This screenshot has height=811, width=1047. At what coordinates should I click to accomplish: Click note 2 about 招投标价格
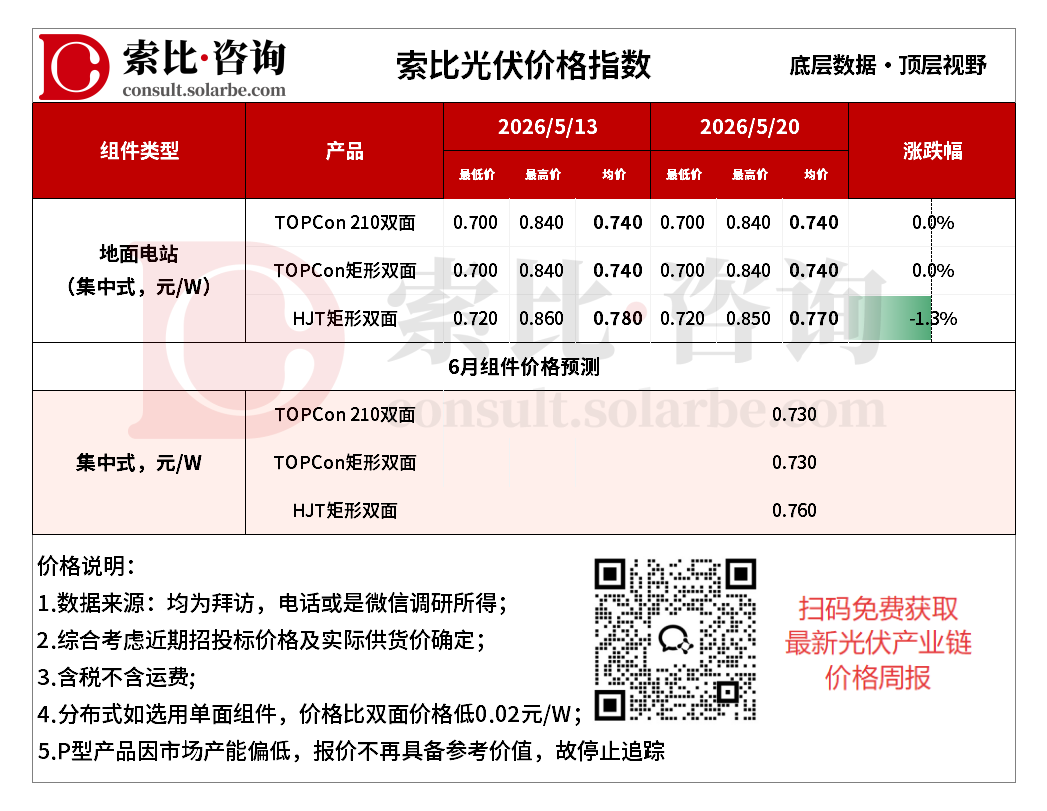pyautogui.click(x=261, y=640)
